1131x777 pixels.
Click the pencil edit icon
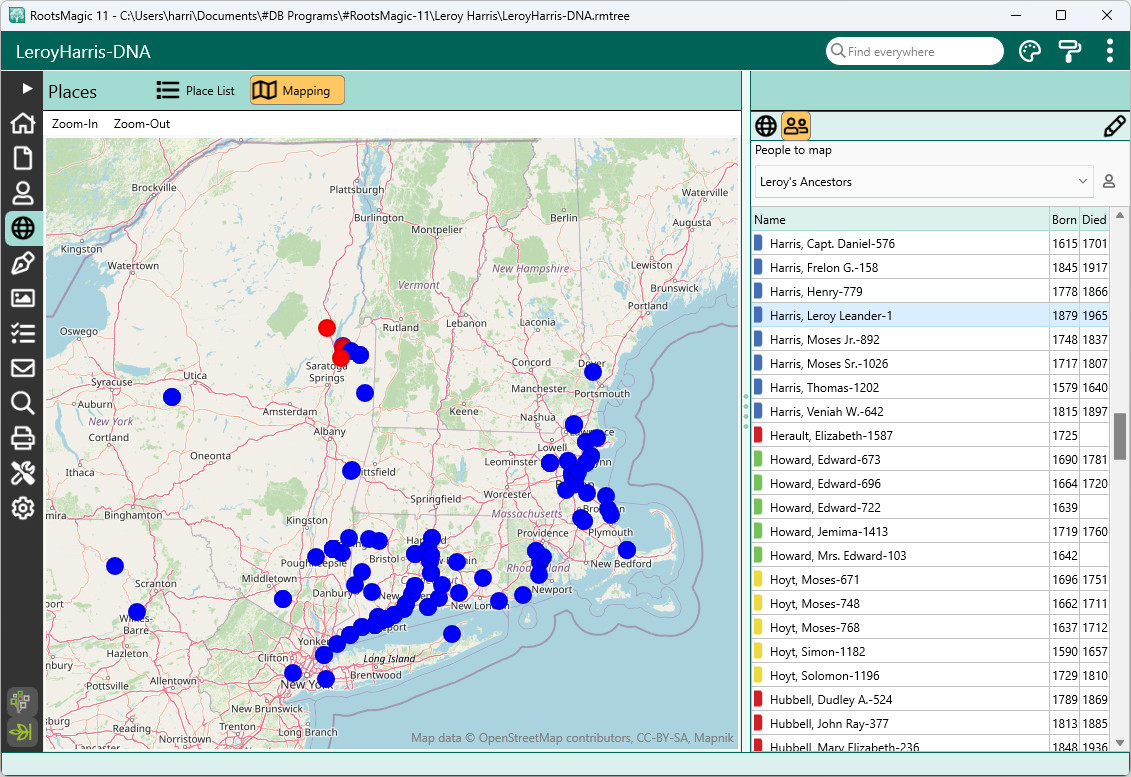pyautogui.click(x=1114, y=126)
